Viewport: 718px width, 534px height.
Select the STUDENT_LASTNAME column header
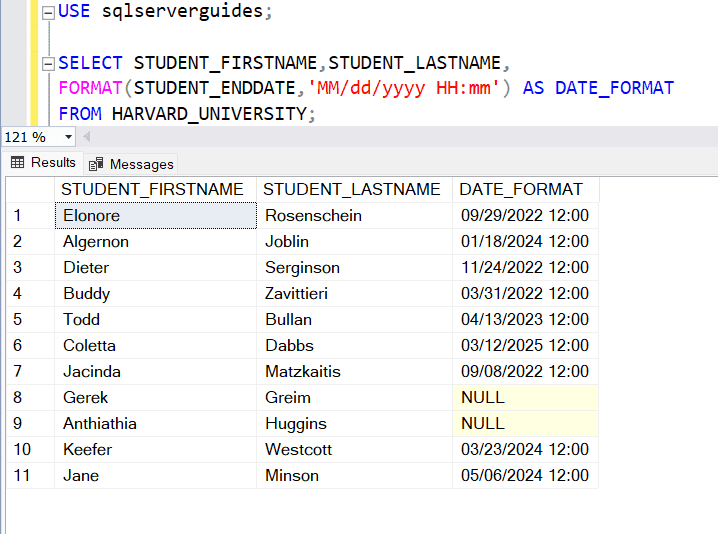click(x=354, y=190)
